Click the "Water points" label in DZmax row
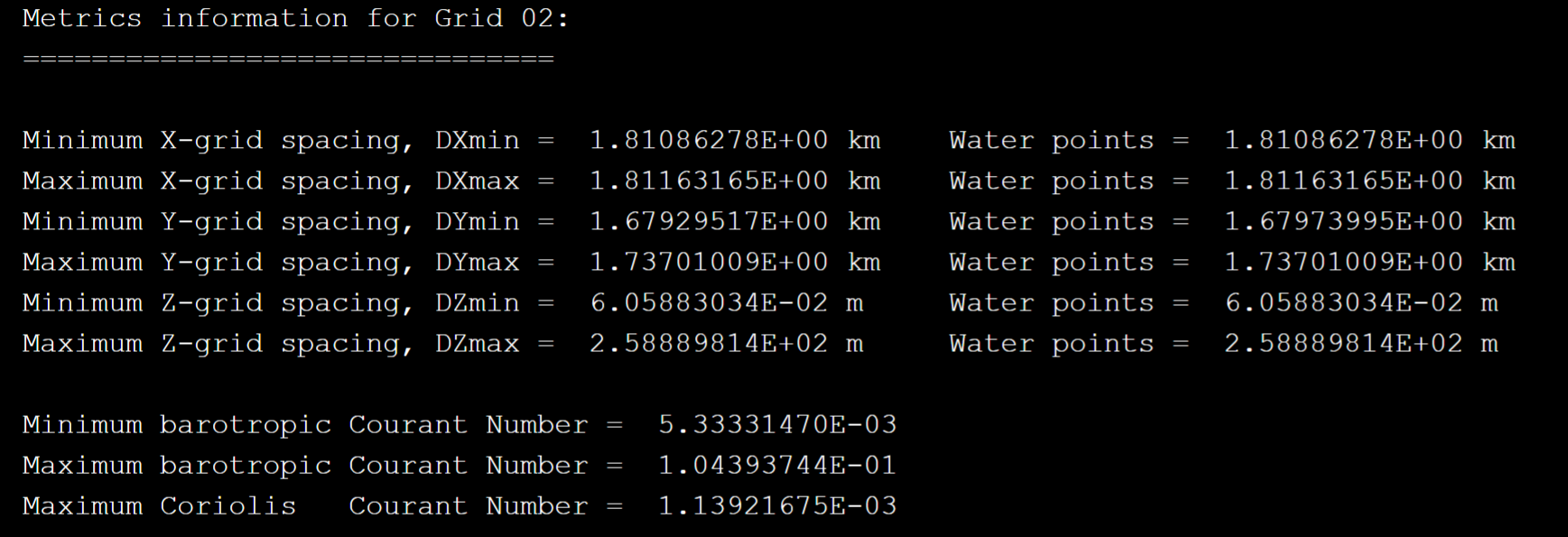1568x537 pixels. pos(1052,343)
